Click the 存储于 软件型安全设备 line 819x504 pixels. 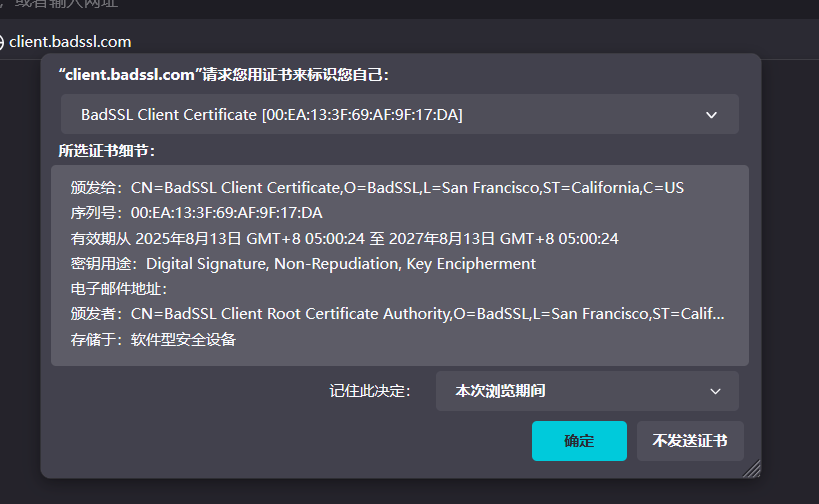pyautogui.click(x=153, y=339)
